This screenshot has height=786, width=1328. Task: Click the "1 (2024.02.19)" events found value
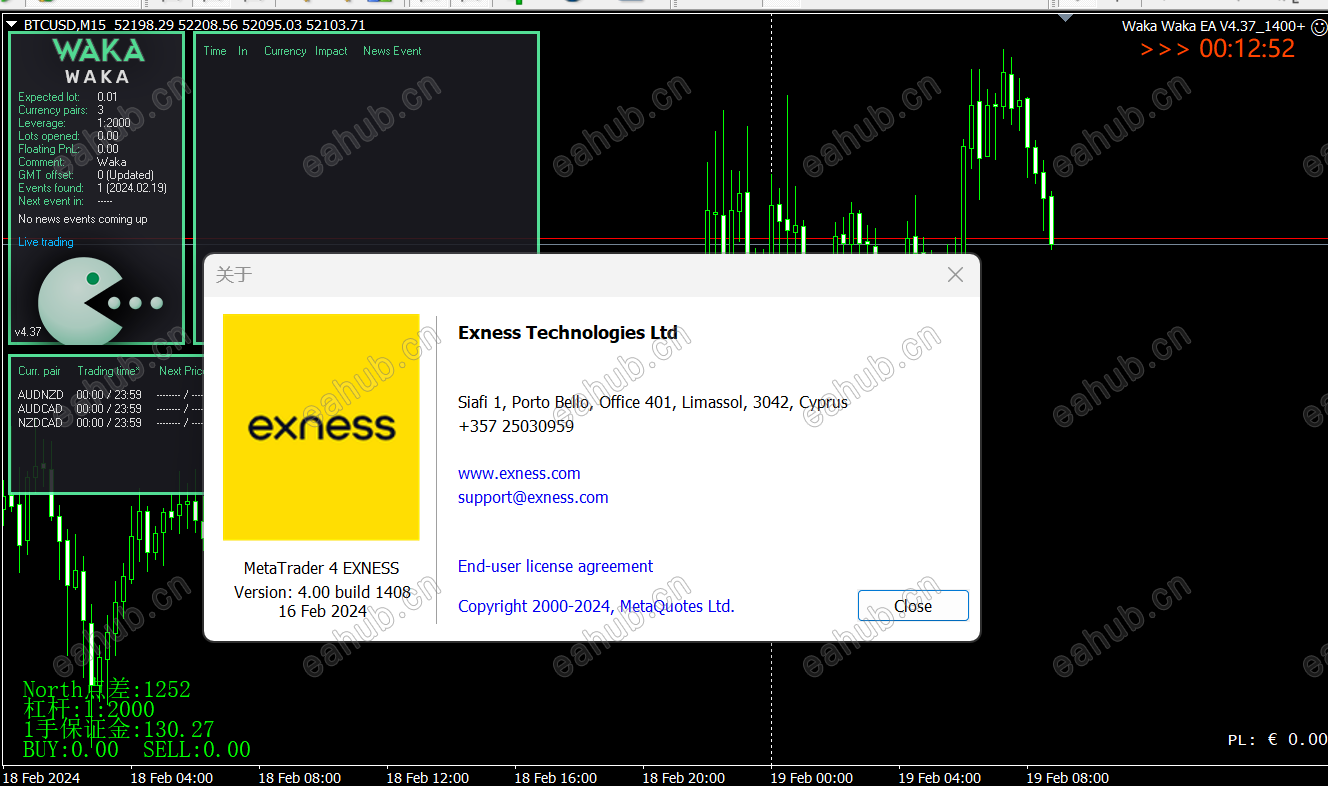click(132, 188)
